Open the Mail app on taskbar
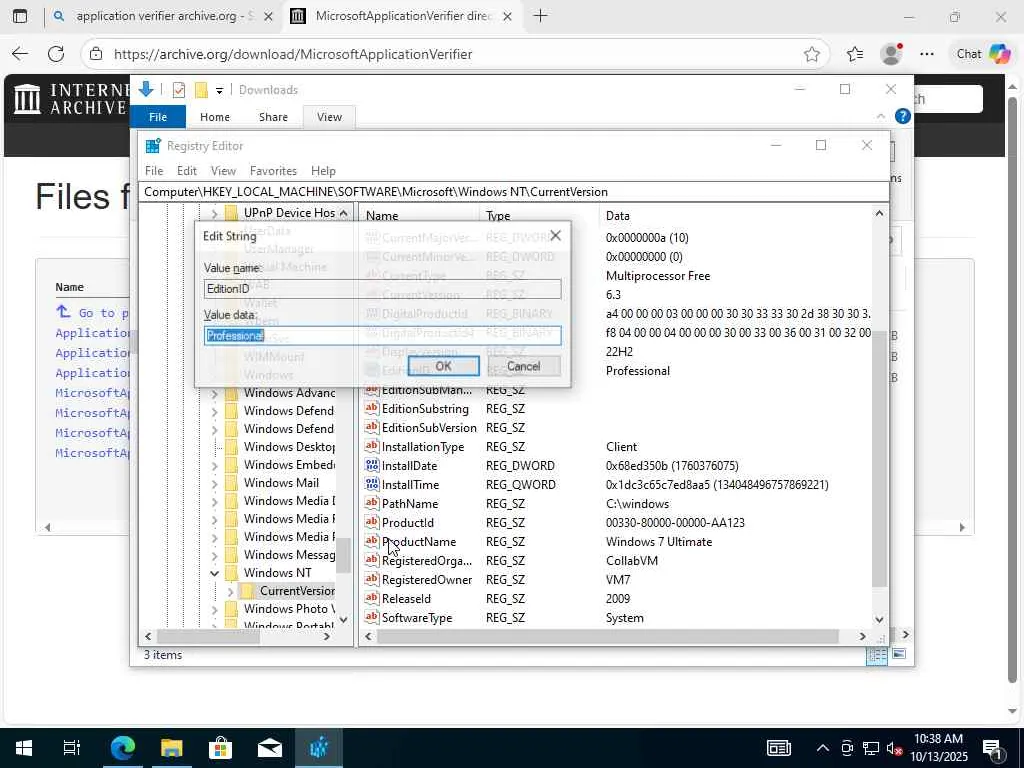This screenshot has width=1024, height=768. tap(270, 748)
